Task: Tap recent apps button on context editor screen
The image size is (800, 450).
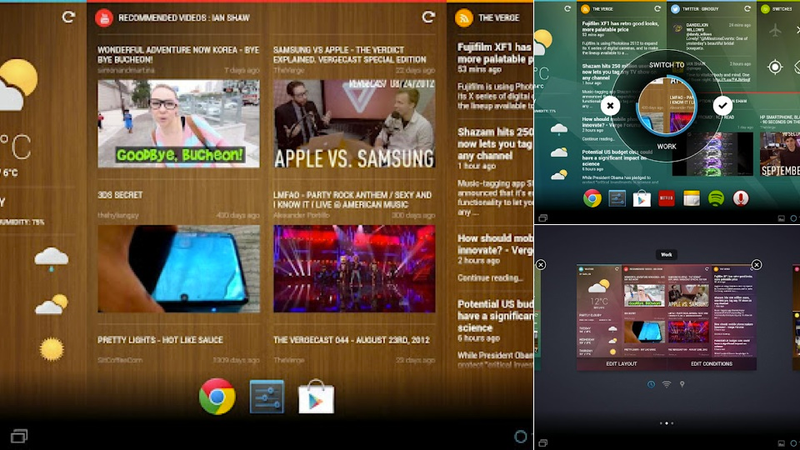Action: [x=543, y=443]
